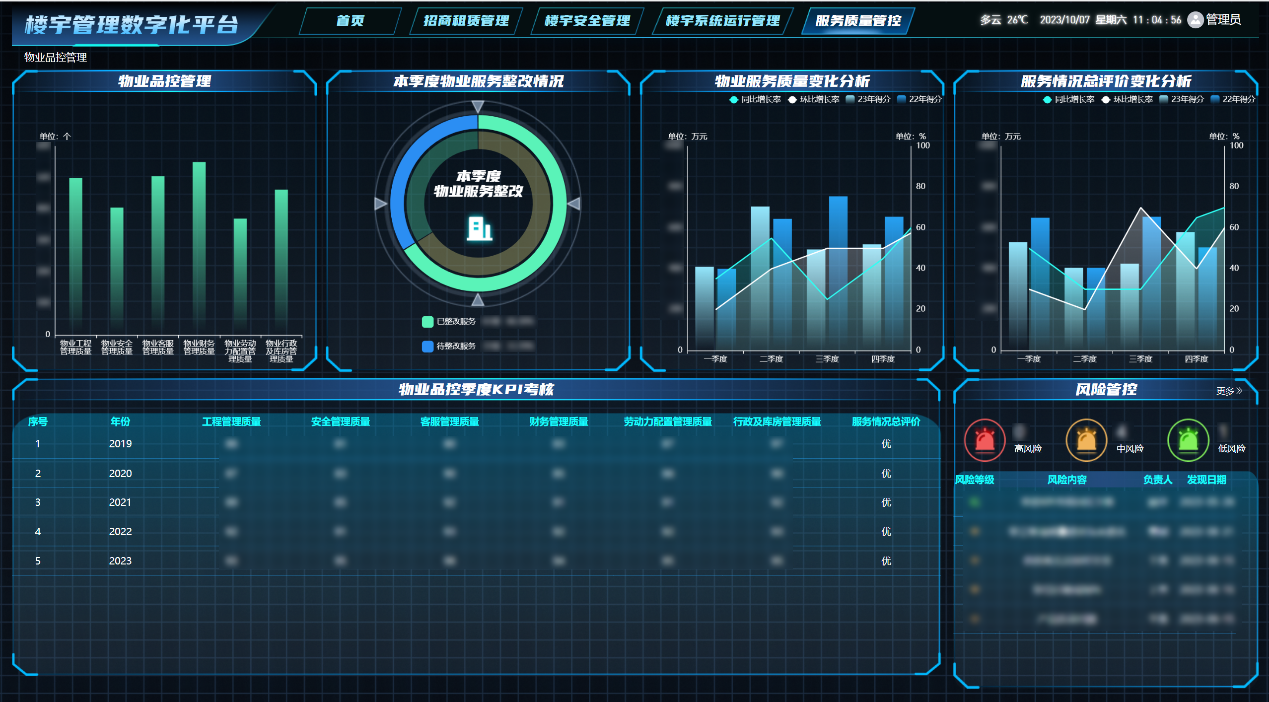Go to the 招商租赁管理 tab

[466, 21]
